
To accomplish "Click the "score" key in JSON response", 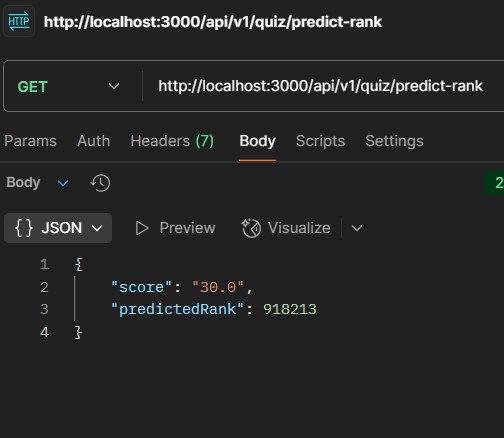I will coord(141,287).
